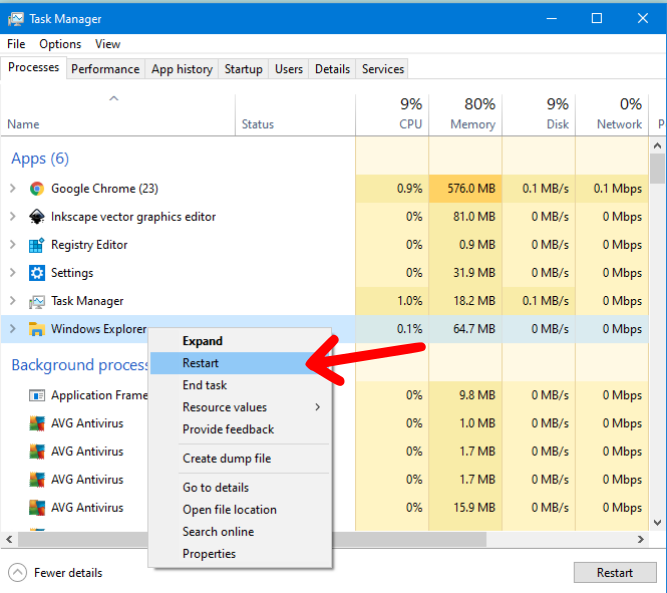Click the first AVG Antivirus icon
Viewport: 667px width, 593px height.
click(x=37, y=423)
